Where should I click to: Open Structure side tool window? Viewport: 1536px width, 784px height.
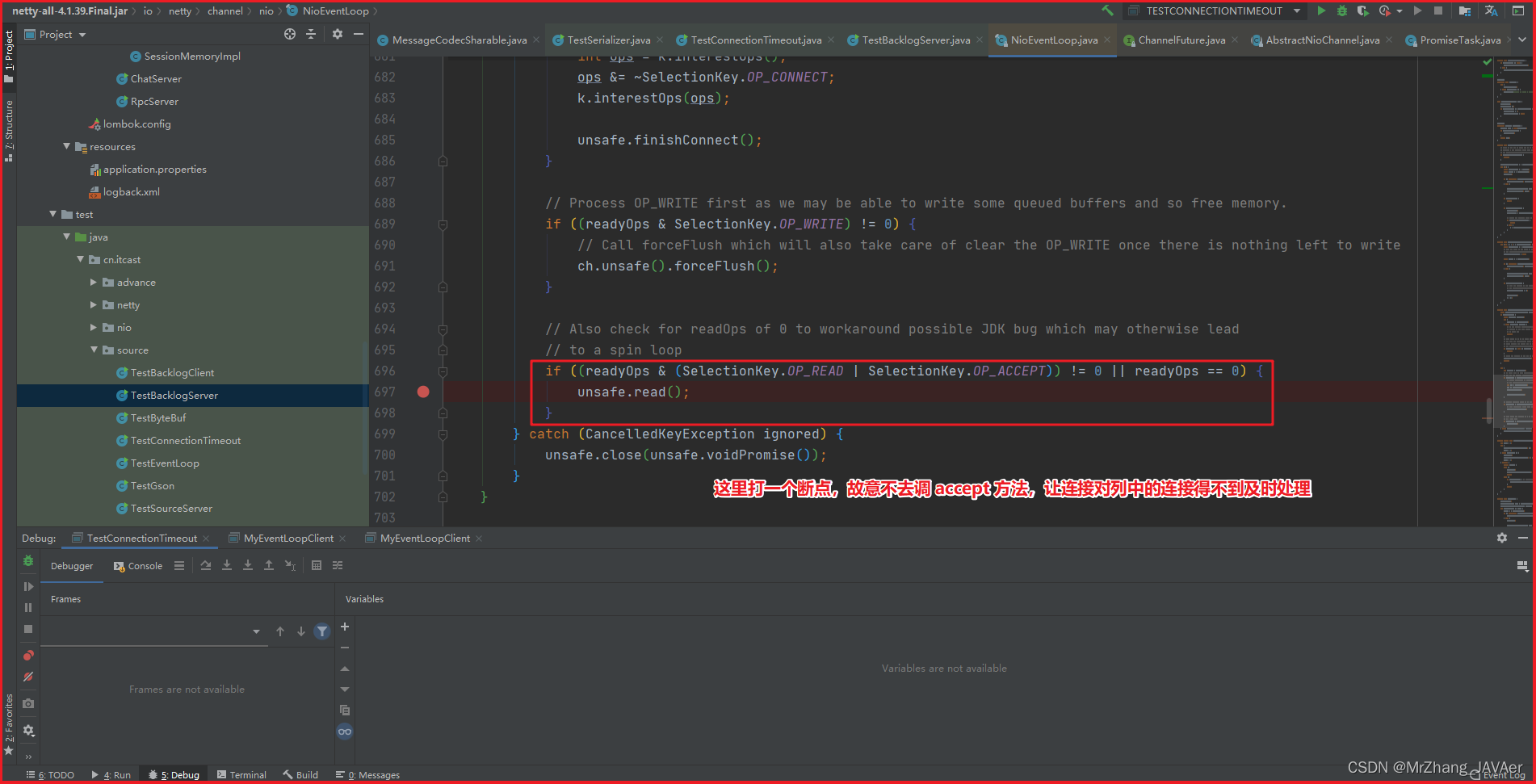[x=9, y=131]
